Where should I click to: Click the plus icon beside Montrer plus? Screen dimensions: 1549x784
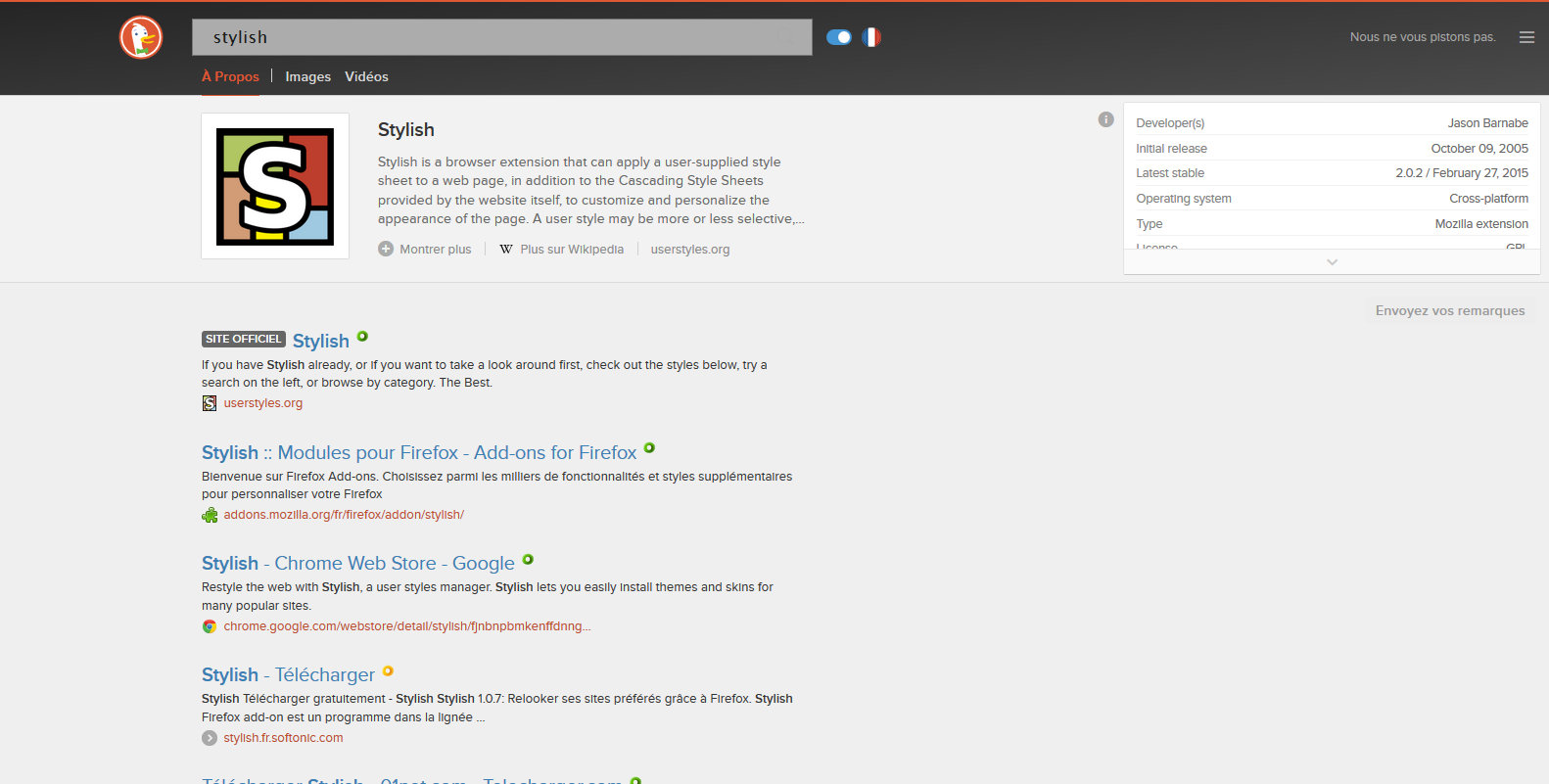point(386,249)
